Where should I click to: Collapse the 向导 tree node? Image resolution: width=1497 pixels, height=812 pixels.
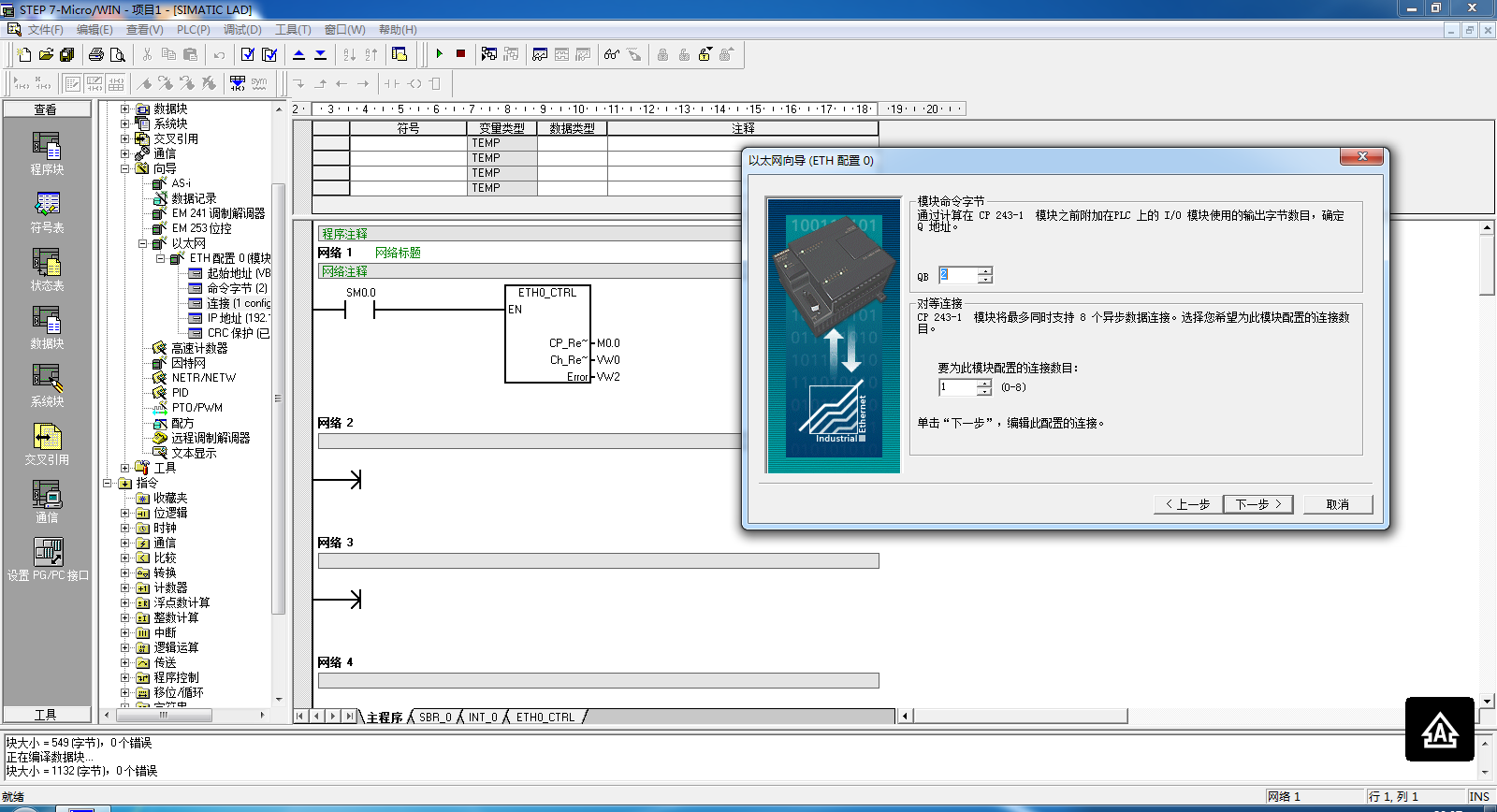tap(125, 168)
